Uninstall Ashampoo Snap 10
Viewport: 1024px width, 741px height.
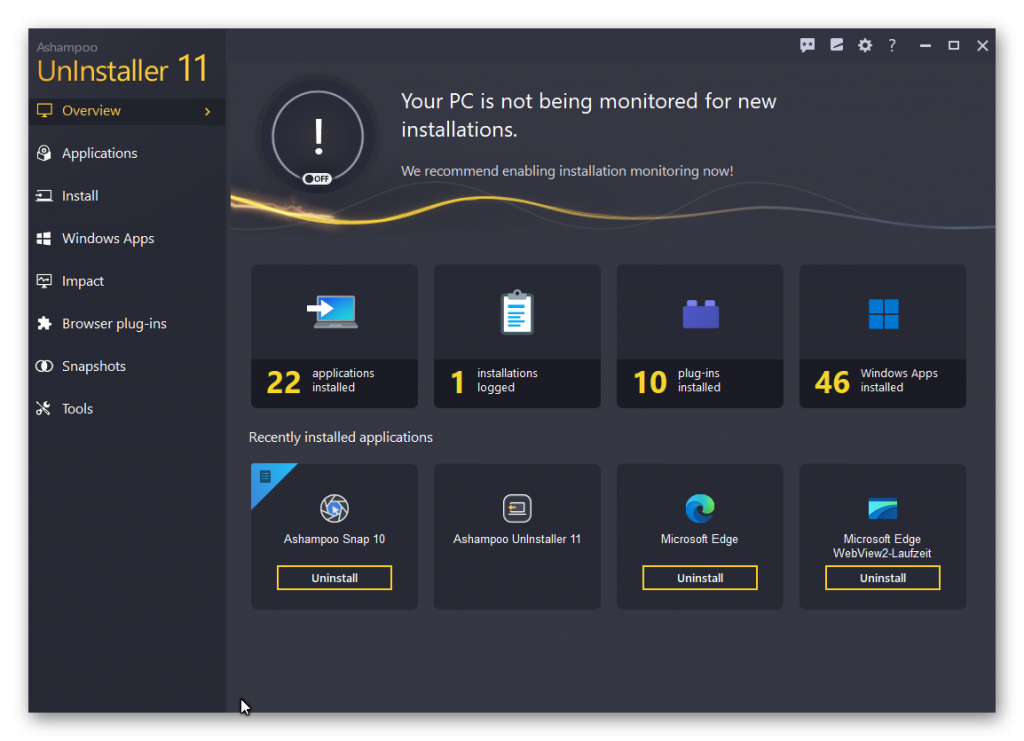pyautogui.click(x=334, y=578)
